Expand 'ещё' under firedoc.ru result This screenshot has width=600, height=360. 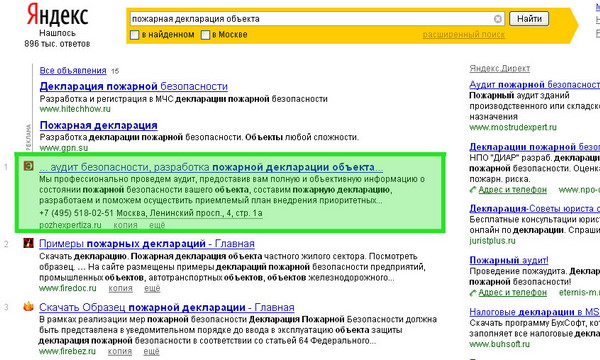(x=152, y=288)
